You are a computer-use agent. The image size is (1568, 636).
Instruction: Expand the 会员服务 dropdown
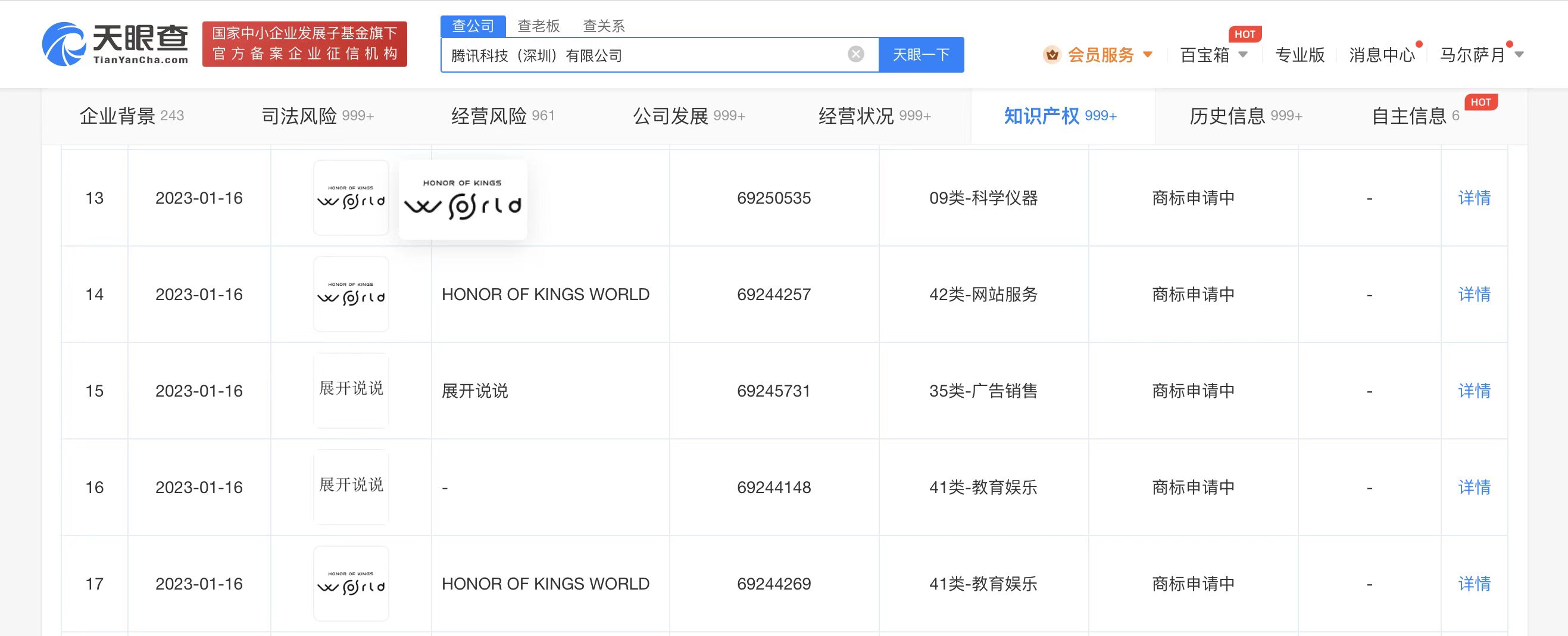1147,55
